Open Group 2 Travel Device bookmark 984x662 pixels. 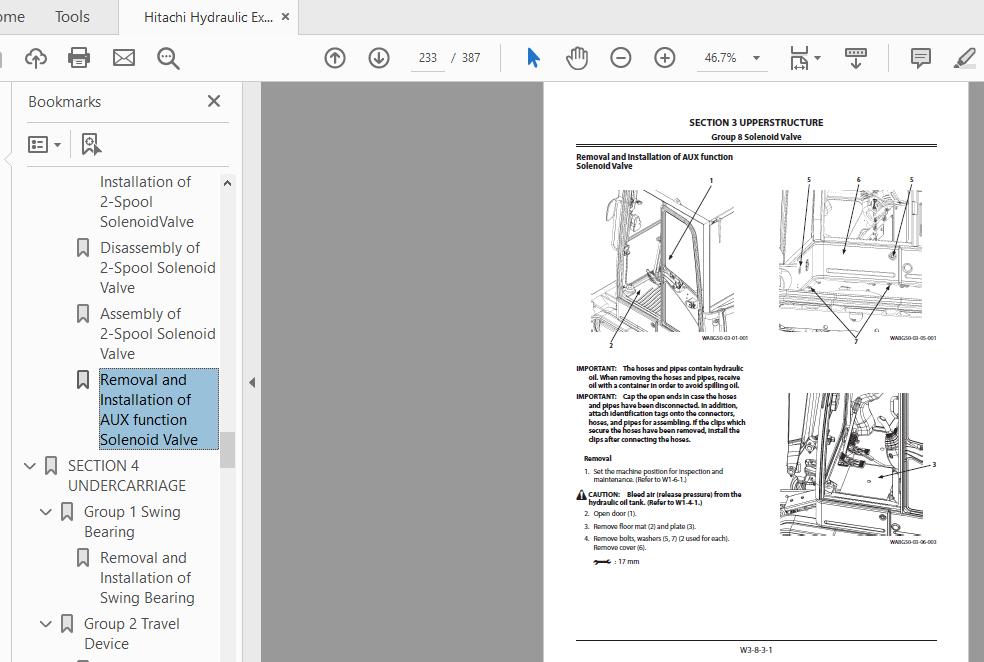click(x=132, y=634)
